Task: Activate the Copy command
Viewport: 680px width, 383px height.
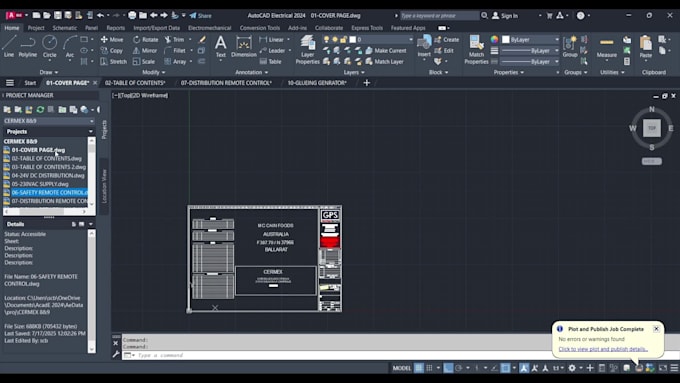Action: coord(112,51)
